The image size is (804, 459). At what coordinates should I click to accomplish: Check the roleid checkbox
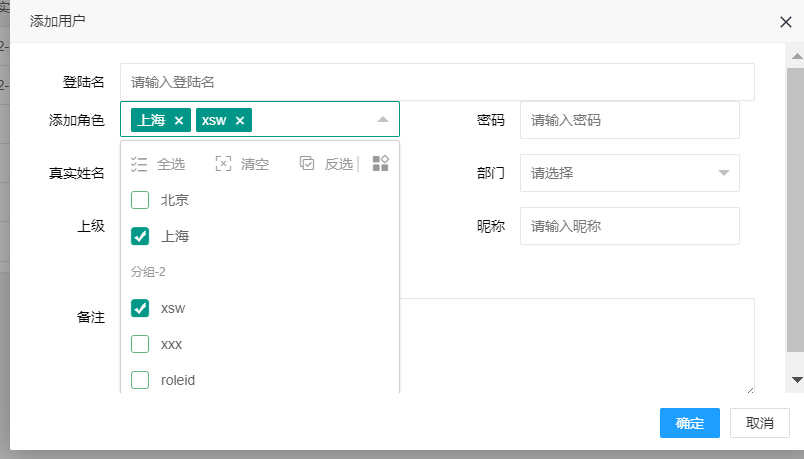[x=140, y=380]
